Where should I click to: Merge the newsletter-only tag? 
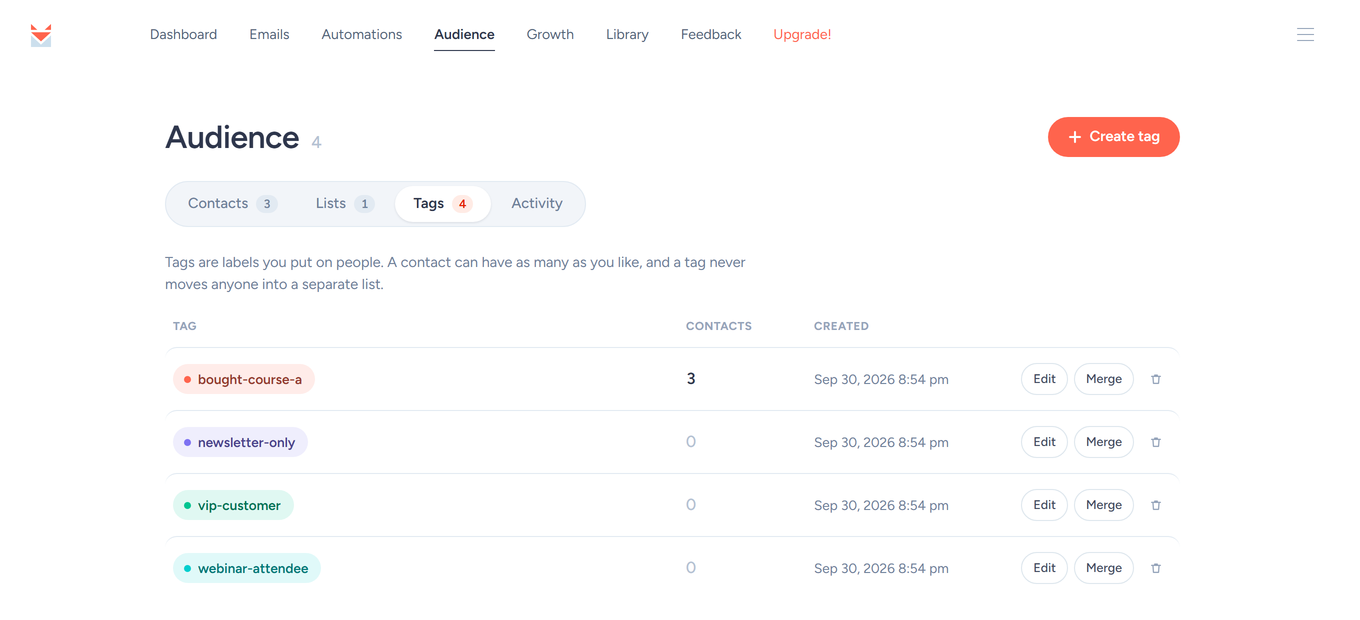(x=1104, y=442)
